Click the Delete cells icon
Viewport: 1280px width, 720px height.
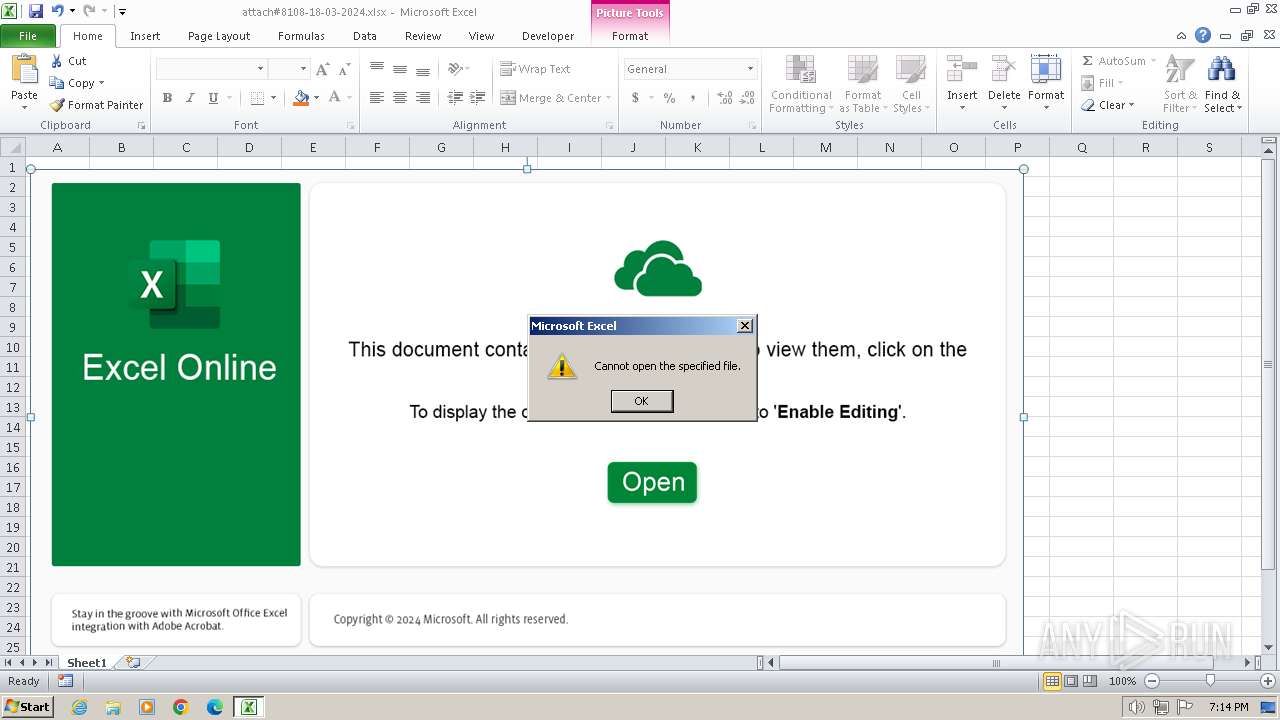tap(1004, 70)
